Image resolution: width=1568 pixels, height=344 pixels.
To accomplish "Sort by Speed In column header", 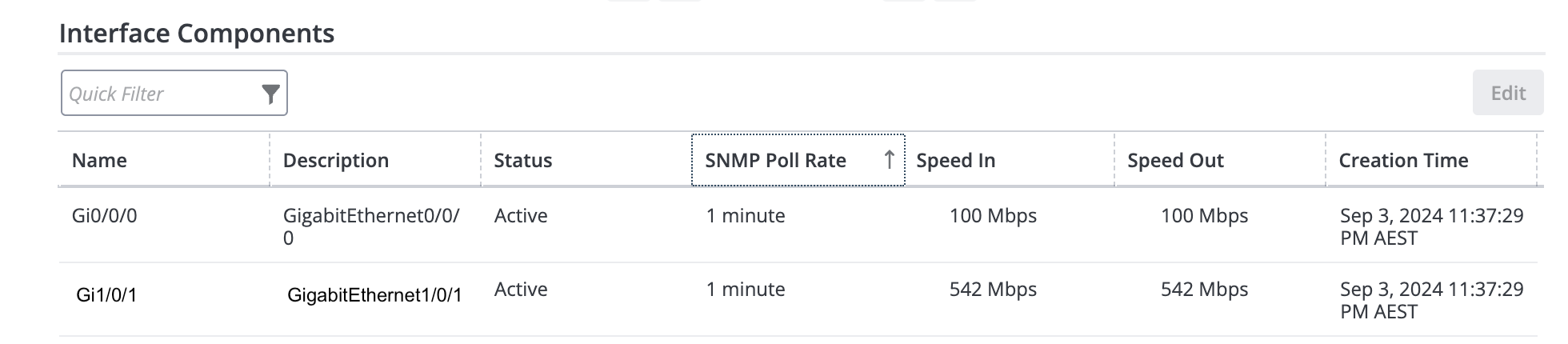I will [955, 161].
